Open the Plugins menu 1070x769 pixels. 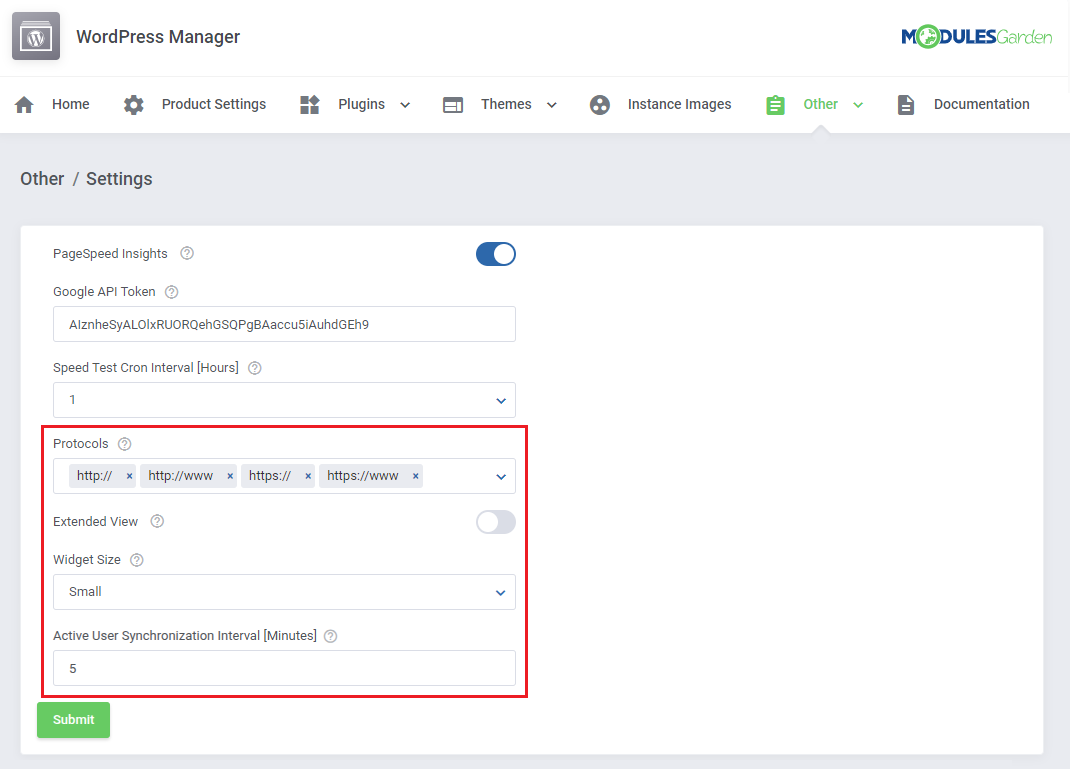coord(361,104)
